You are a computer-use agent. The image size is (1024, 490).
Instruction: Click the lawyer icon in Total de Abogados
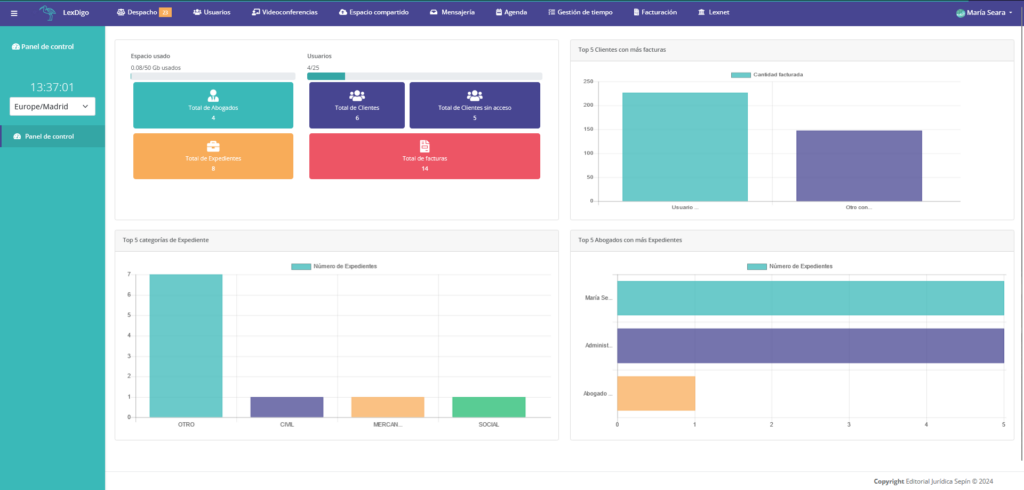(213, 95)
